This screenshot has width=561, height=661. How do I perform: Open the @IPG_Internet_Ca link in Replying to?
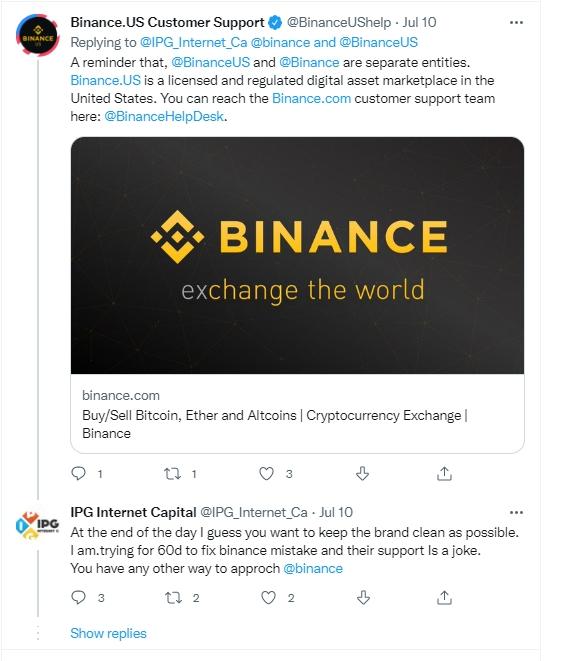[x=193, y=43]
